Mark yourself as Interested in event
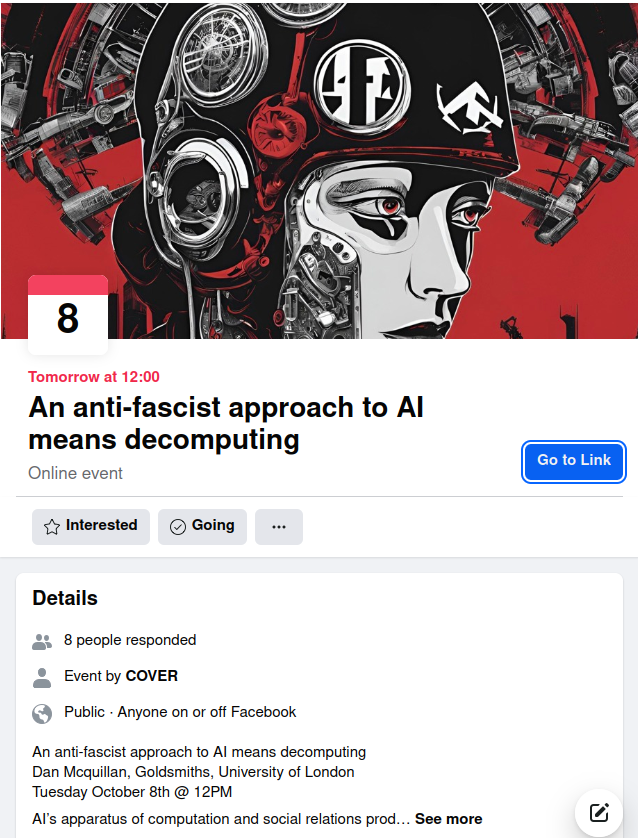Screen dimensions: 638x838 pyautogui.click(x=91, y=527)
